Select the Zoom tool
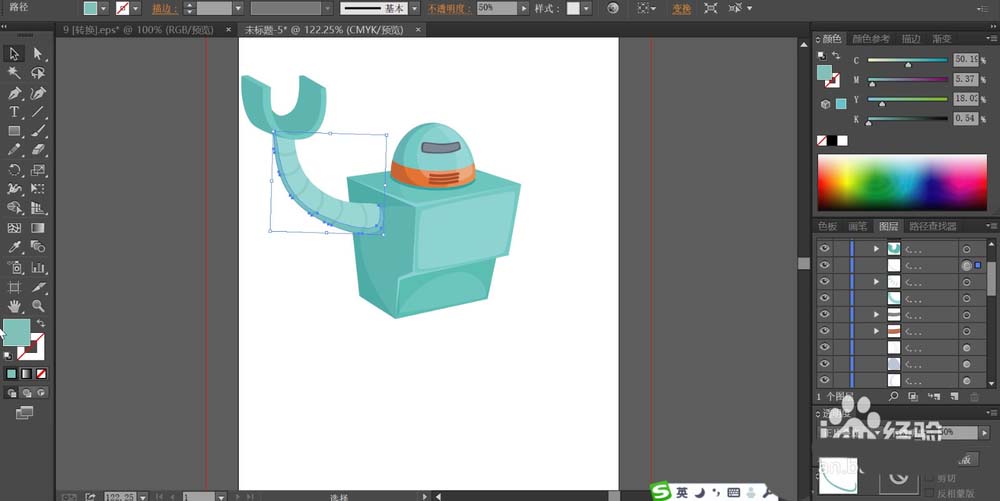This screenshot has width=1000, height=501. pos(38,305)
